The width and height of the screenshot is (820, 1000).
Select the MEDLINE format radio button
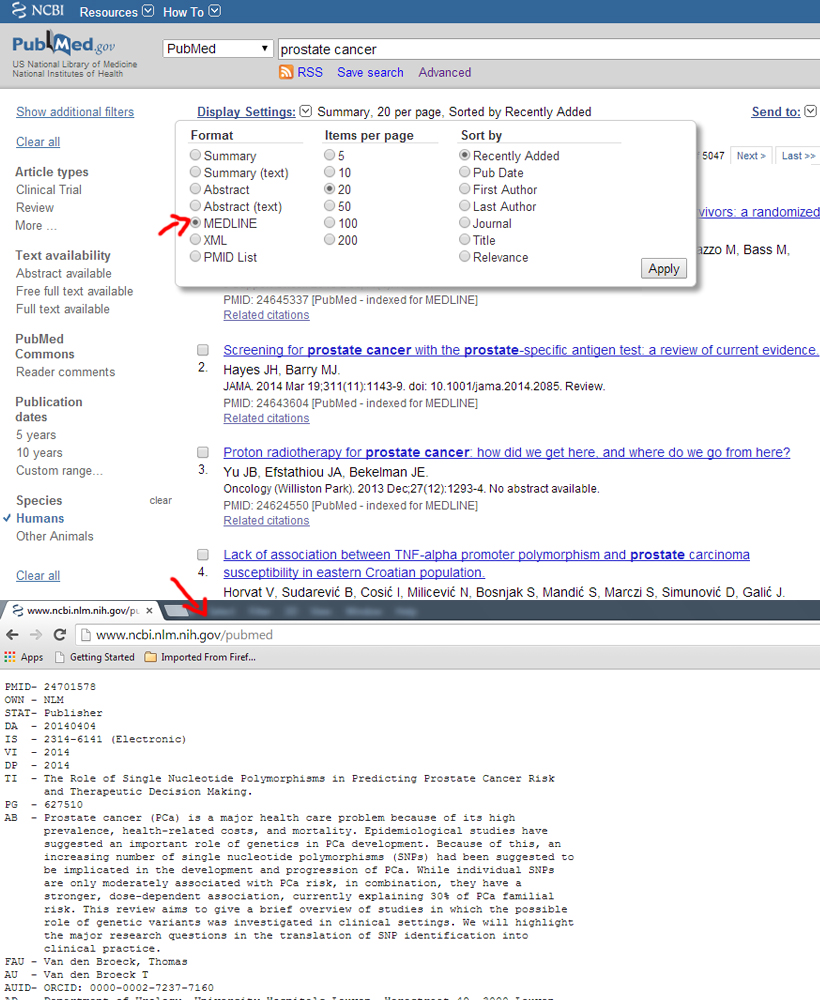tap(196, 223)
